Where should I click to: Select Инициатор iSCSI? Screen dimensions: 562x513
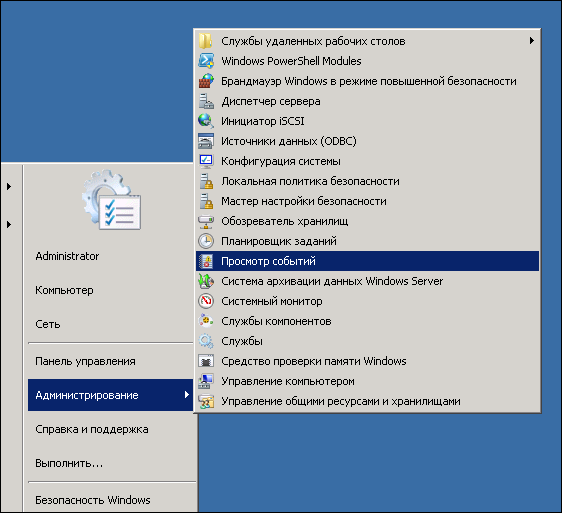pos(367,121)
